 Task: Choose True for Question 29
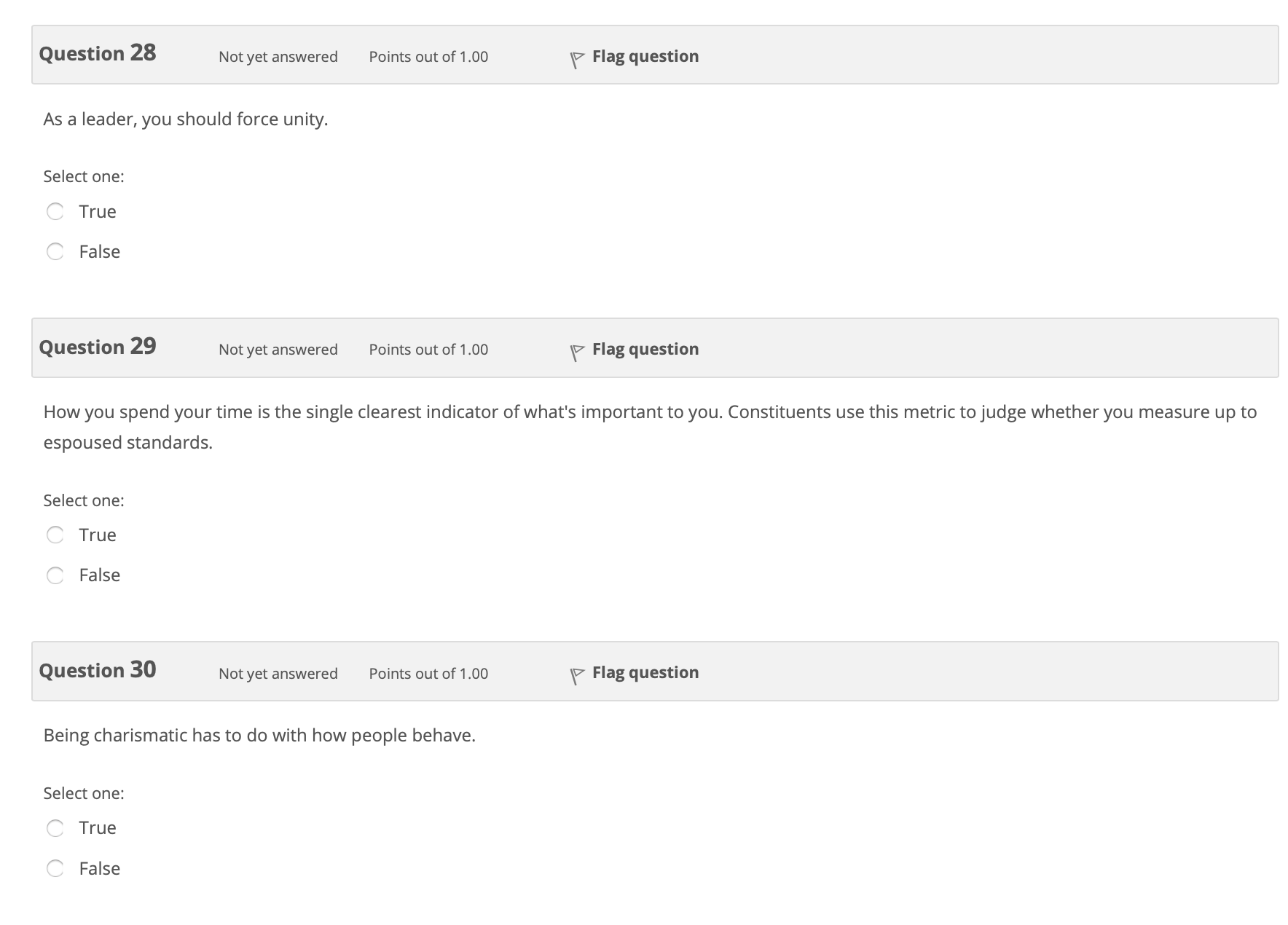(x=55, y=535)
